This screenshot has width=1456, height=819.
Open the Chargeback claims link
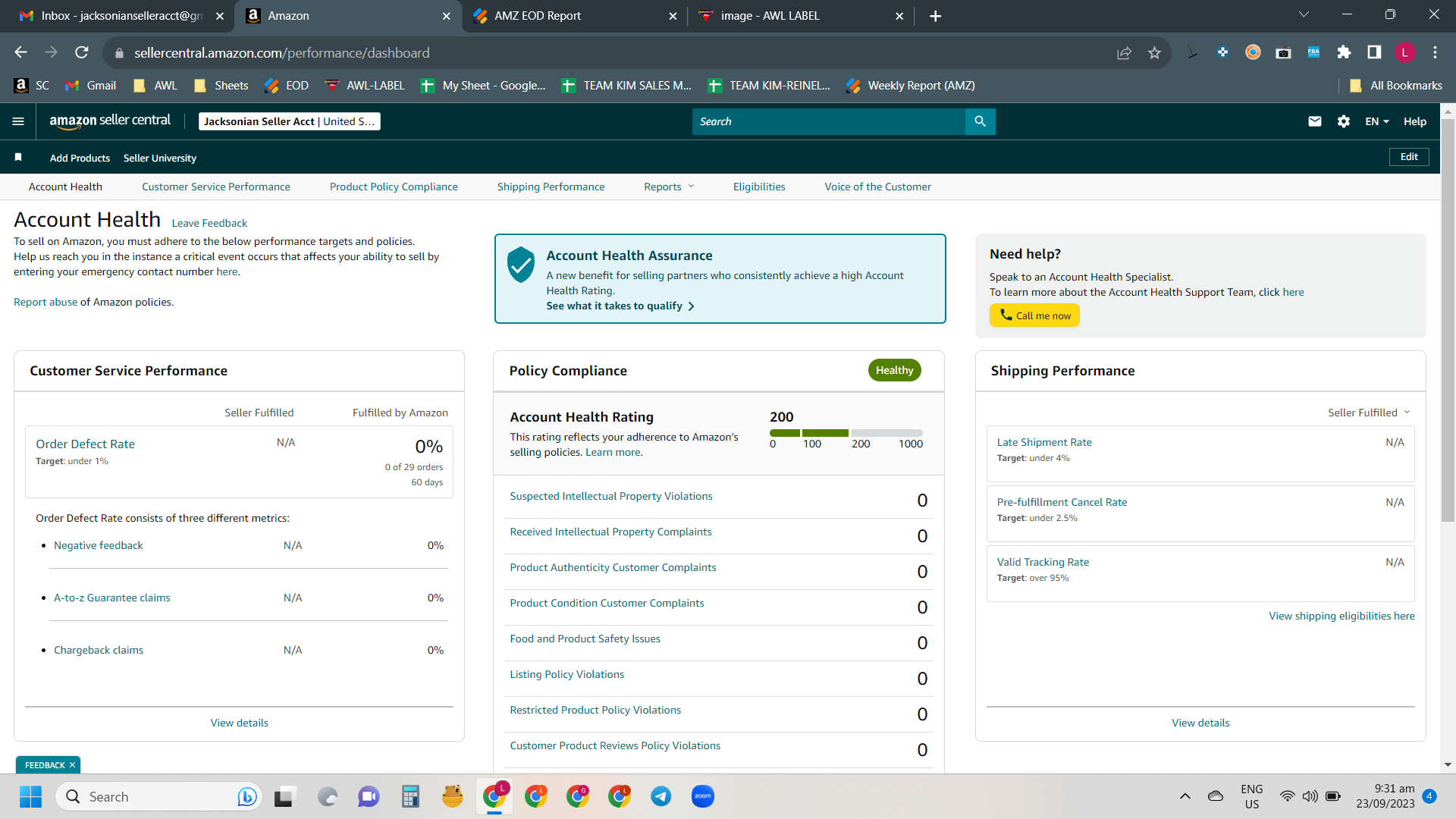click(x=99, y=650)
